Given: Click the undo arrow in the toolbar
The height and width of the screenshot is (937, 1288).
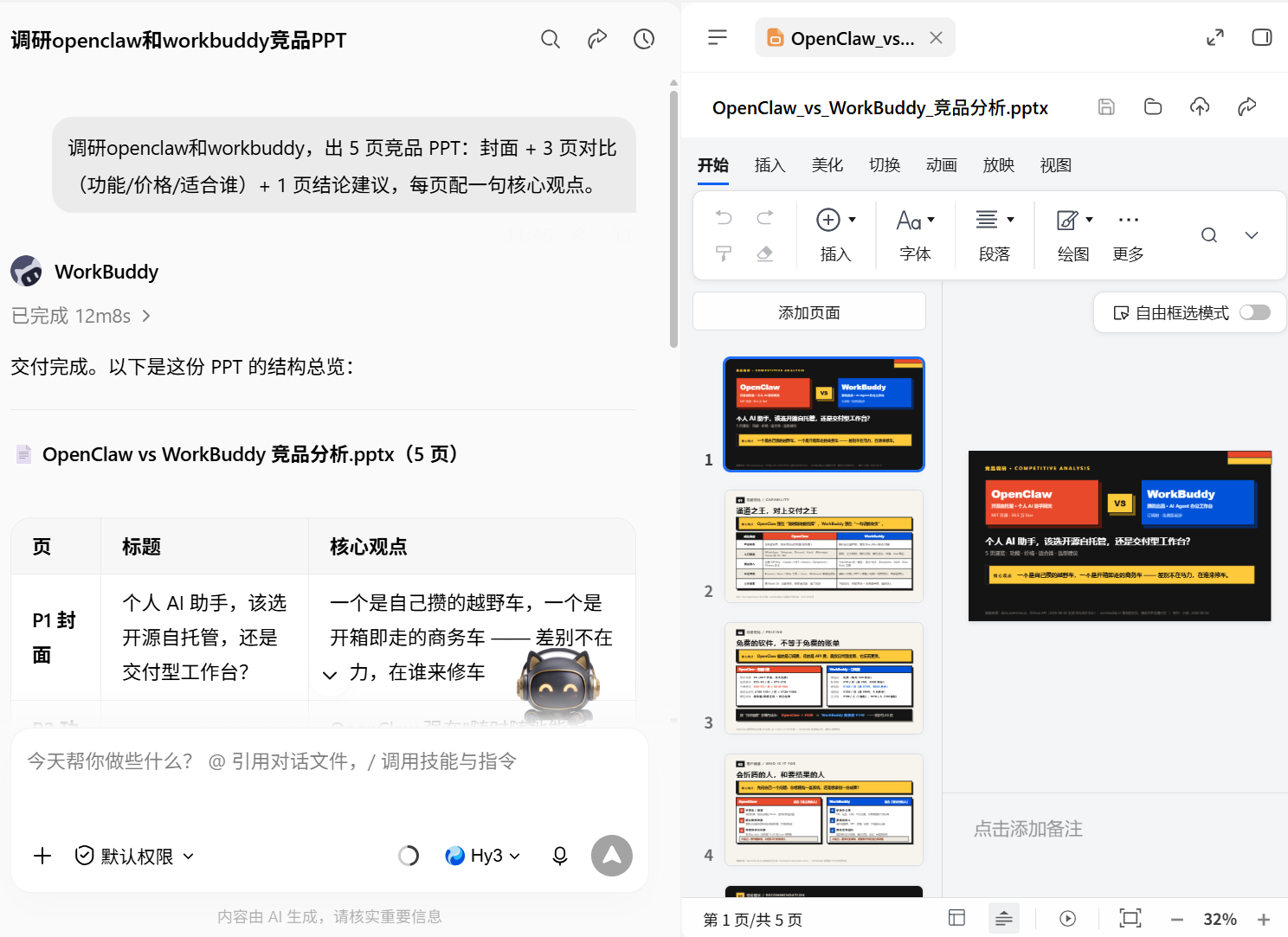Looking at the screenshot, I should click(x=724, y=218).
